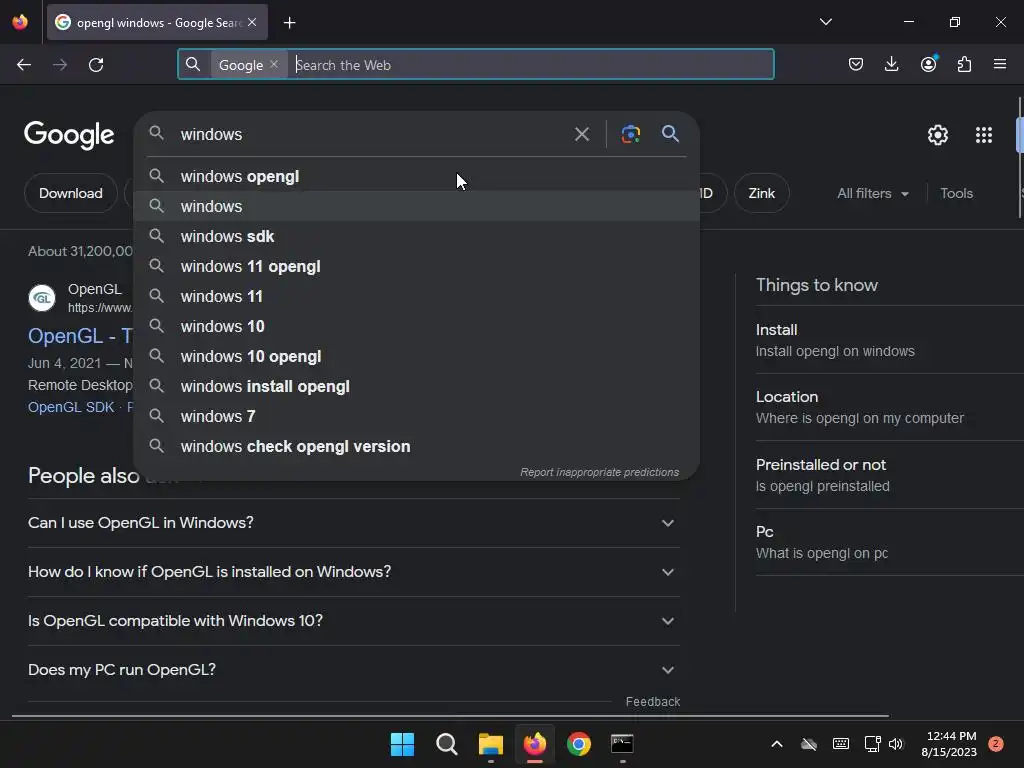Select the windows 11 suggestion
The image size is (1024, 768).
click(416, 296)
